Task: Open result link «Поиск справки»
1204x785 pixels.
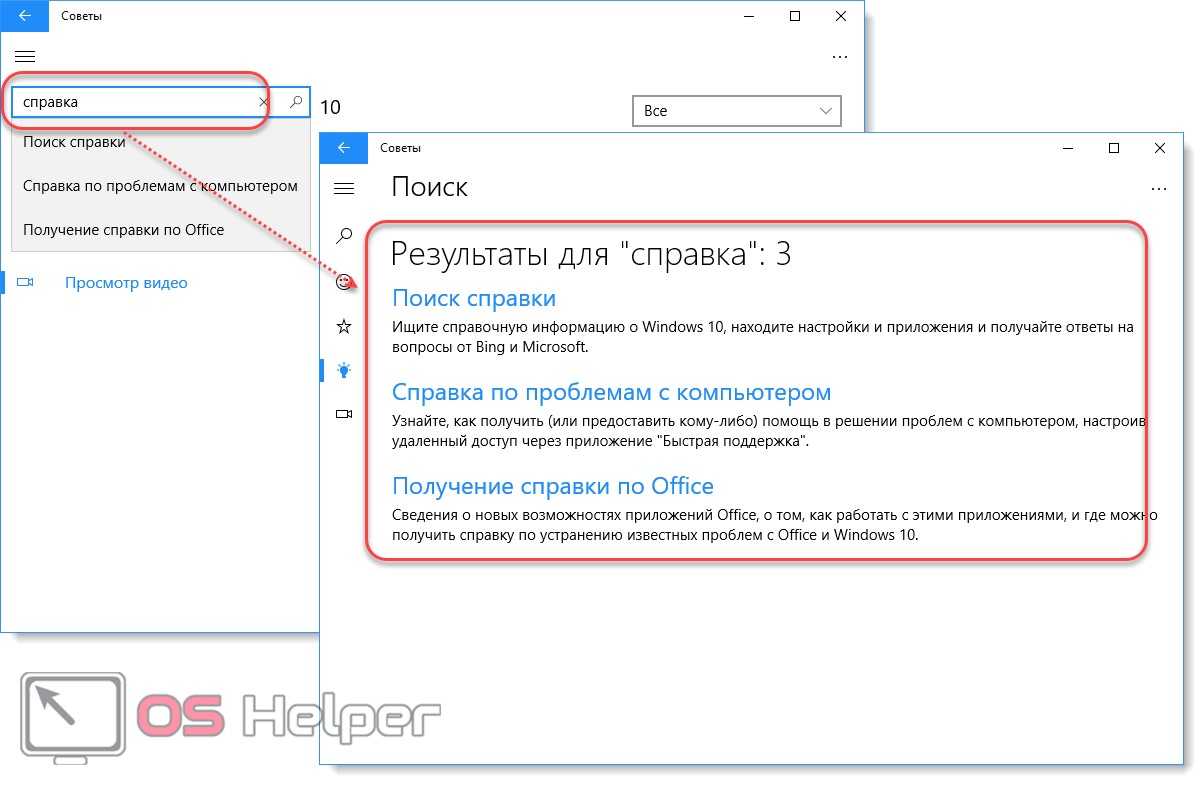Action: [474, 298]
